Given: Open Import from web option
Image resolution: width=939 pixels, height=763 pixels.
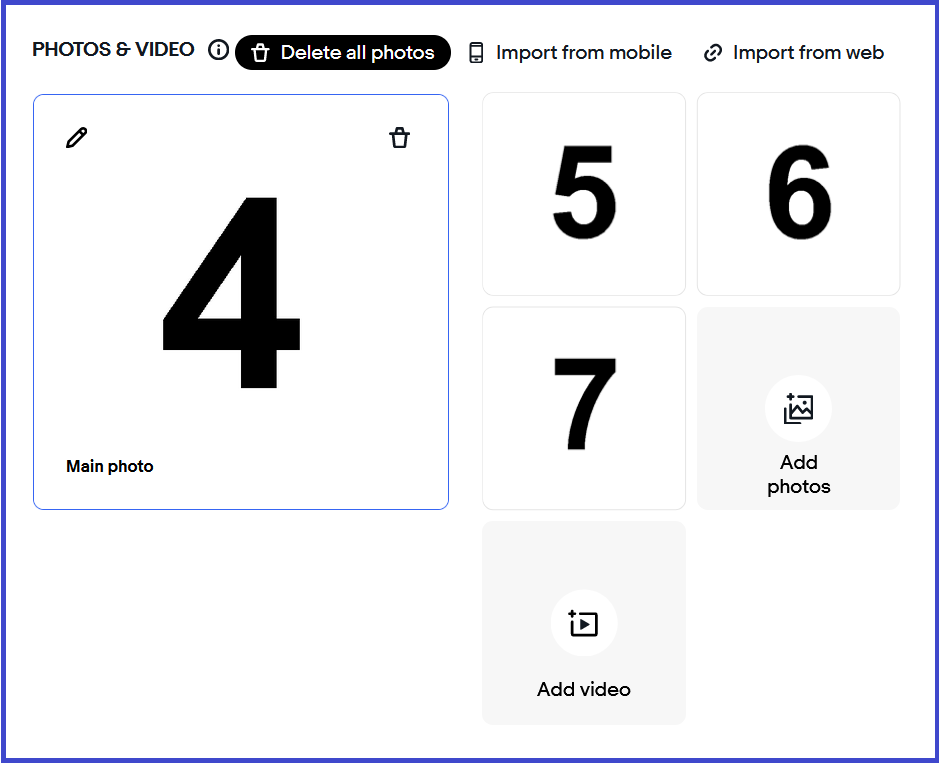Looking at the screenshot, I should (793, 53).
